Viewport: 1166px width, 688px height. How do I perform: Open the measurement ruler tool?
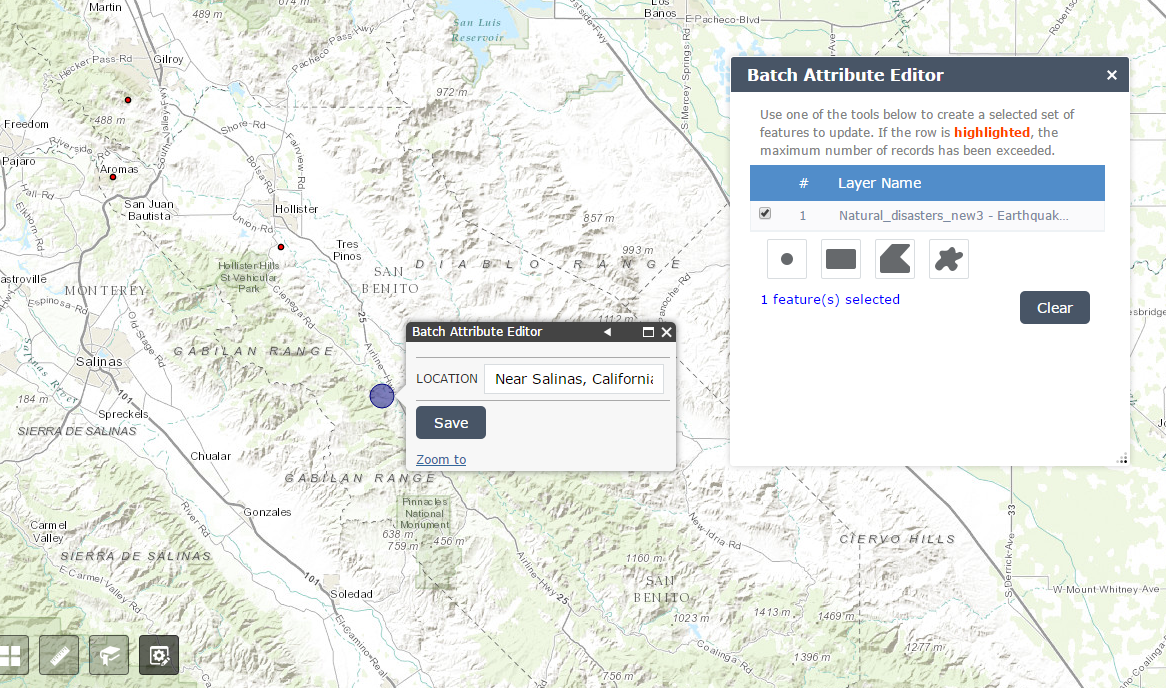(x=58, y=655)
